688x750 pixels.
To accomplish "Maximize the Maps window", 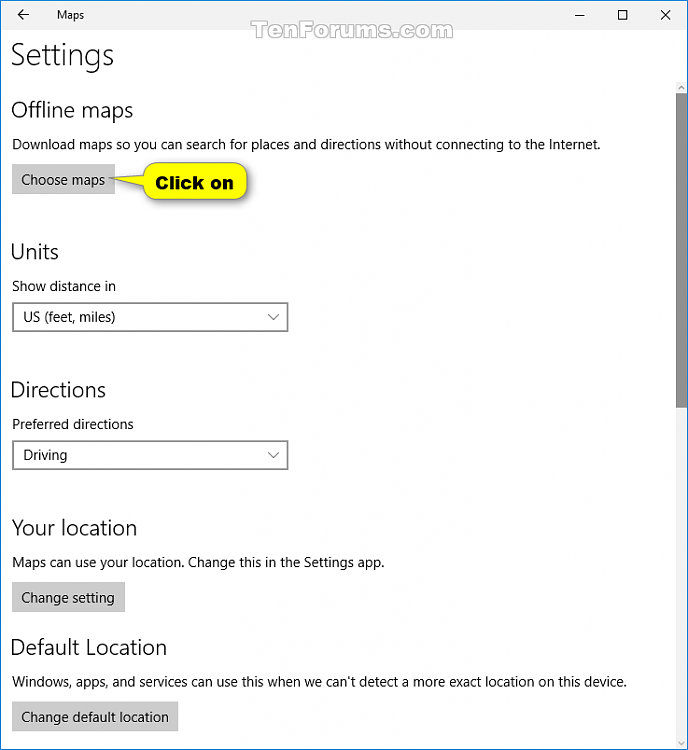I will pos(622,15).
